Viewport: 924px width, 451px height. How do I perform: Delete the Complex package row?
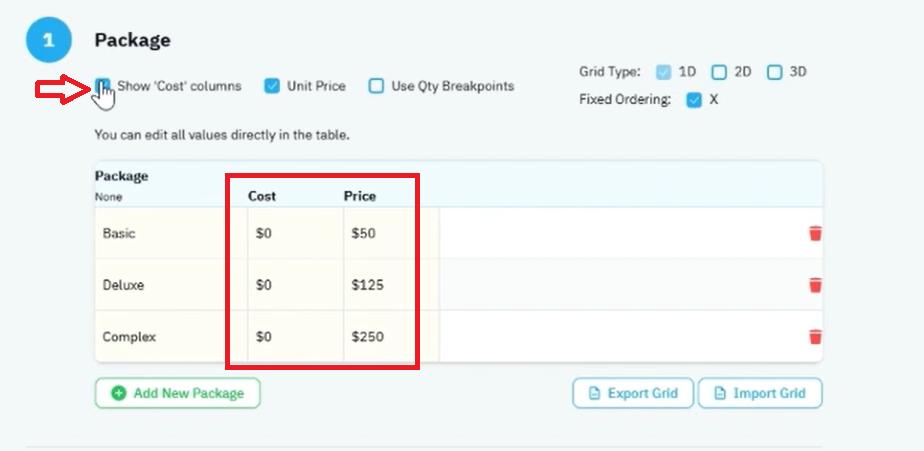click(815, 337)
